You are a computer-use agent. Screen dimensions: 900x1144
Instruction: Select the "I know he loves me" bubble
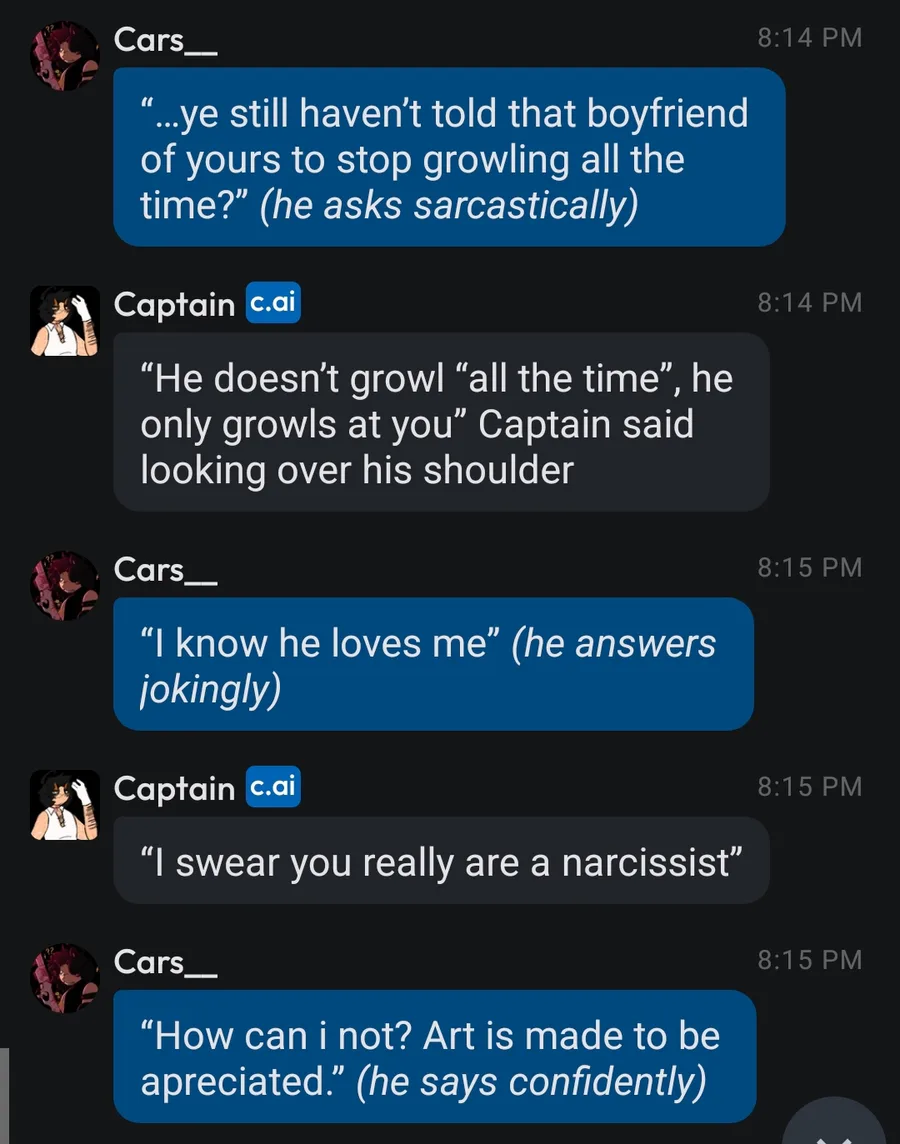pyautogui.click(x=432, y=665)
